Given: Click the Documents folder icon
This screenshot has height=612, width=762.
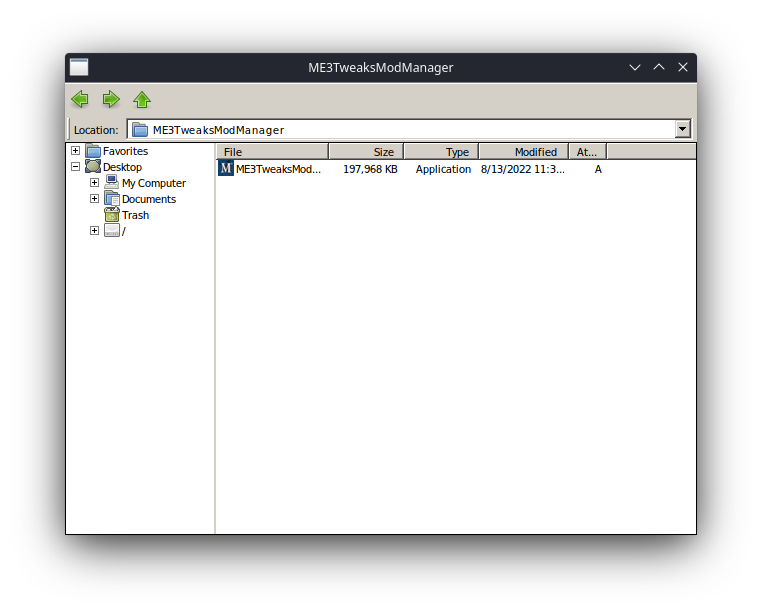Looking at the screenshot, I should coord(112,198).
